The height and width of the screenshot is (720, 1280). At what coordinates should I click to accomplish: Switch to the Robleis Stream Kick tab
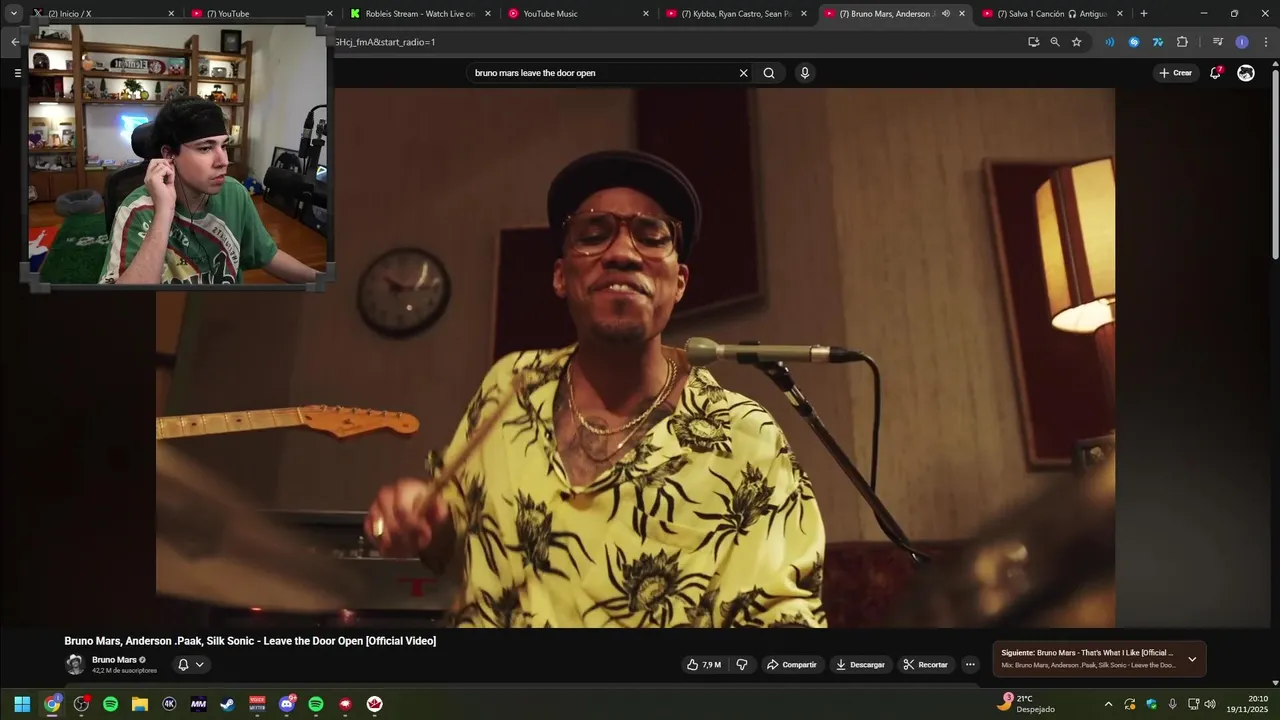(x=418, y=14)
